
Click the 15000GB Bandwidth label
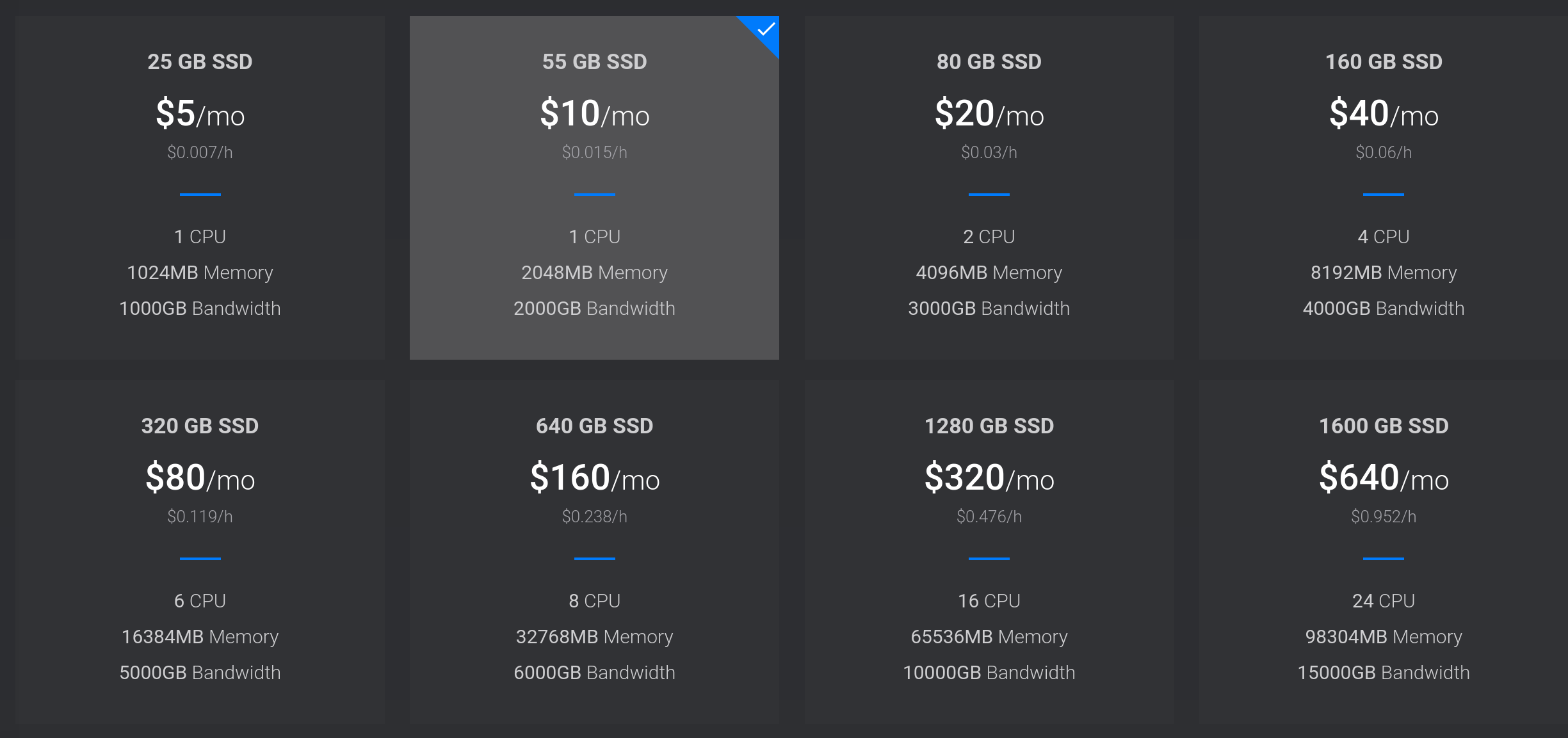(1383, 673)
